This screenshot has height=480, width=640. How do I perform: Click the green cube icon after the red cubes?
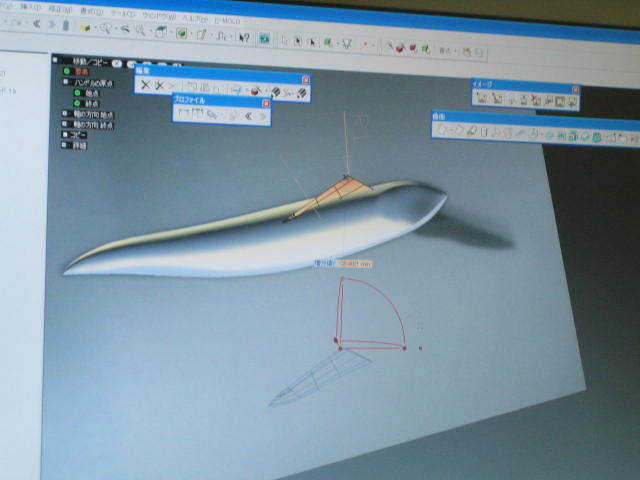(x=425, y=49)
